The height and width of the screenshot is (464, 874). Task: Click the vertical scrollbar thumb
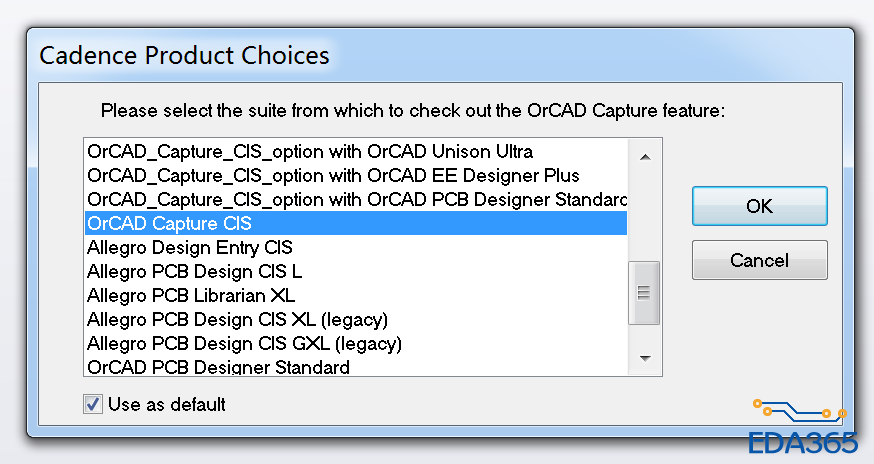pos(645,292)
